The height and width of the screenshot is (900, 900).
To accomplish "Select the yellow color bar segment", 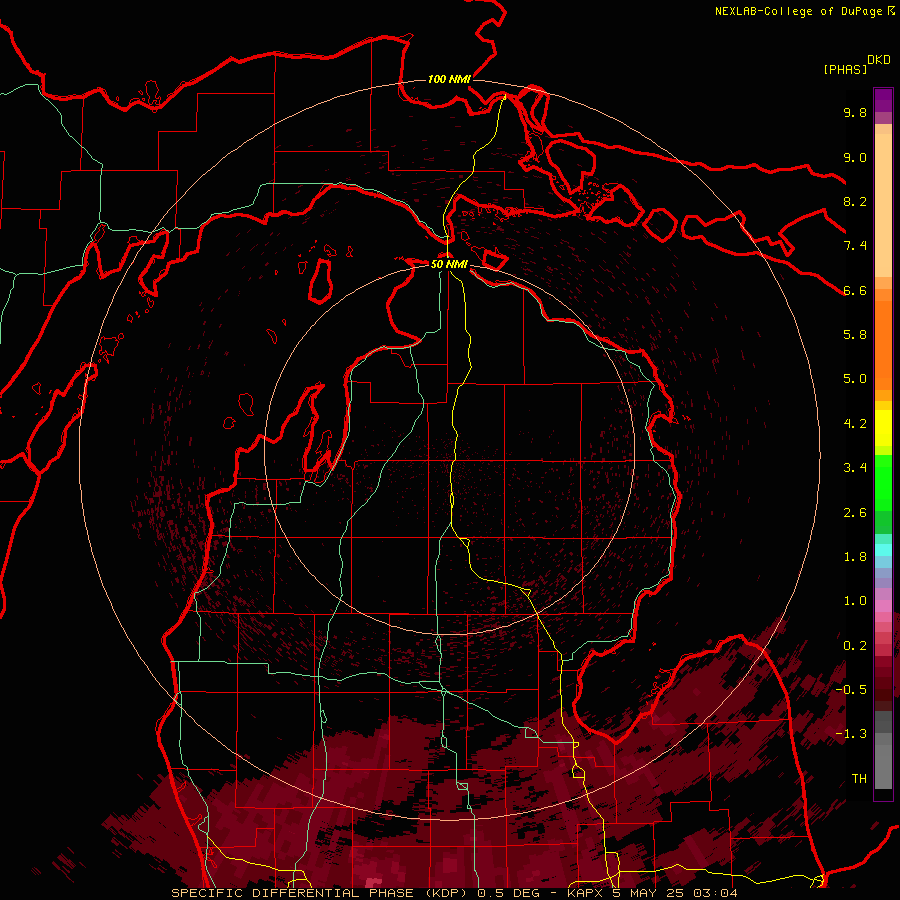I will [883, 428].
